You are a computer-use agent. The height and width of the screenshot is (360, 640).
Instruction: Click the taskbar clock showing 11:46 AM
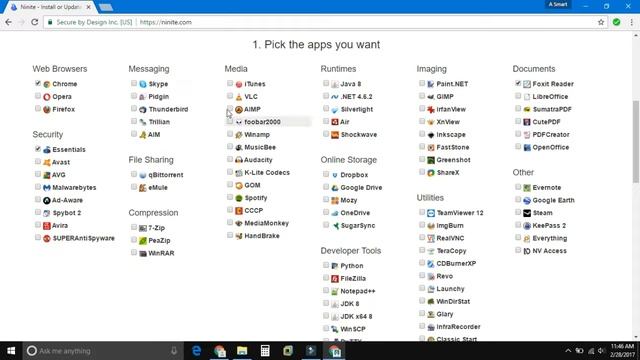click(622, 351)
